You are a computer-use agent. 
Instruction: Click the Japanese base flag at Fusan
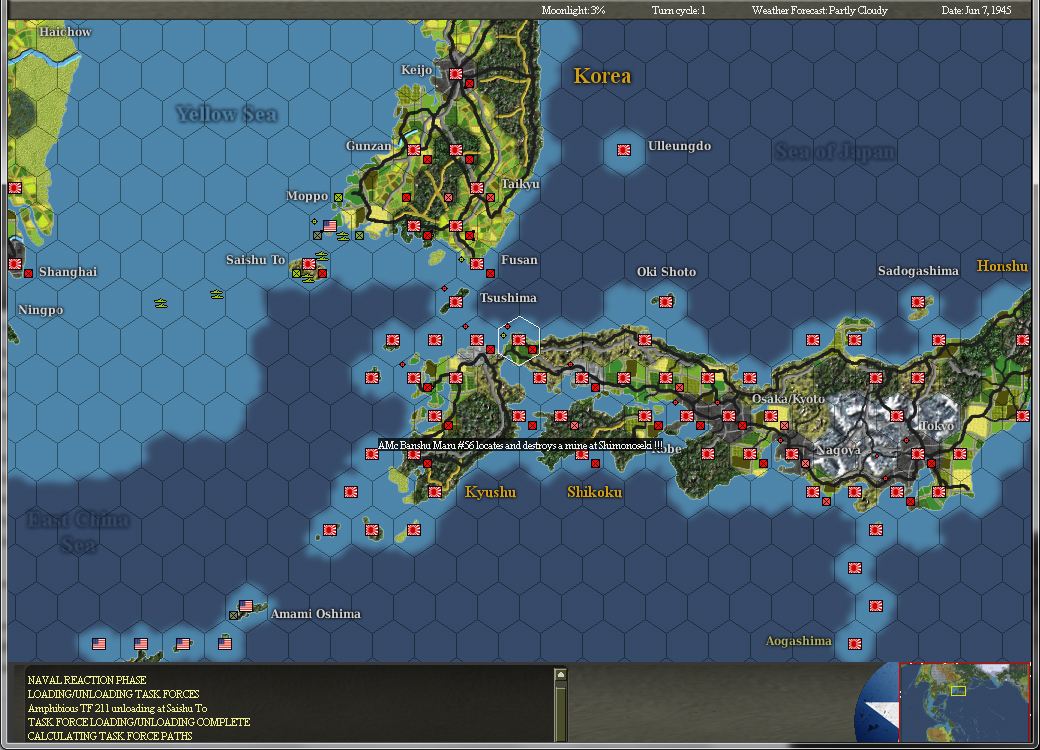coord(477,264)
